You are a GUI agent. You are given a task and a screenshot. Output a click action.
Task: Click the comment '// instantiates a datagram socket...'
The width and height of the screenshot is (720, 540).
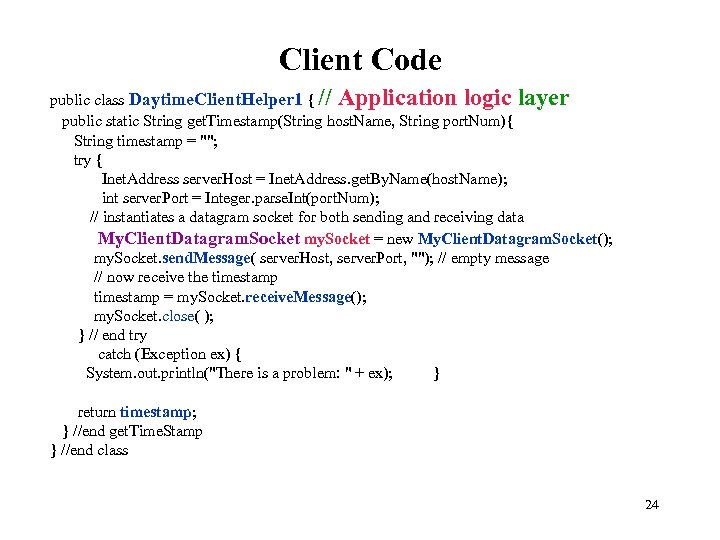pyautogui.click(x=307, y=217)
